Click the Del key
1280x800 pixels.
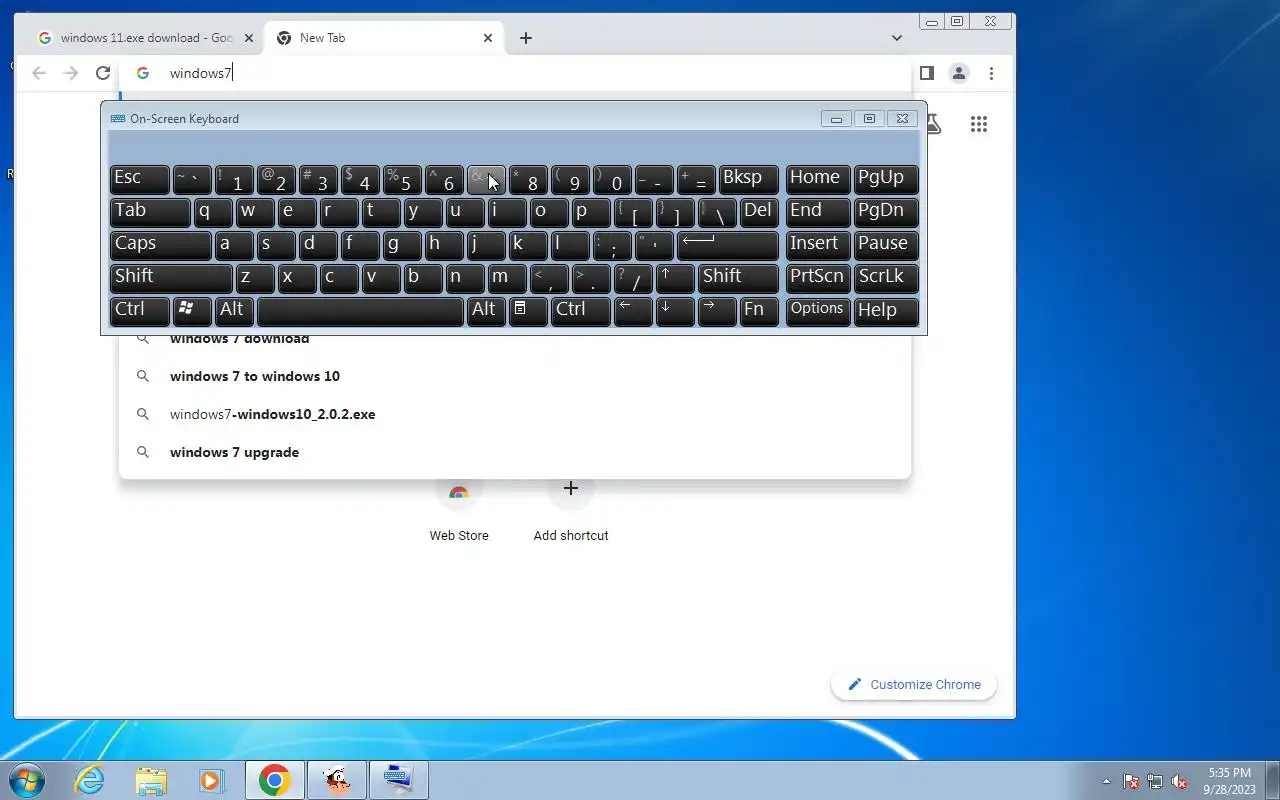(759, 213)
